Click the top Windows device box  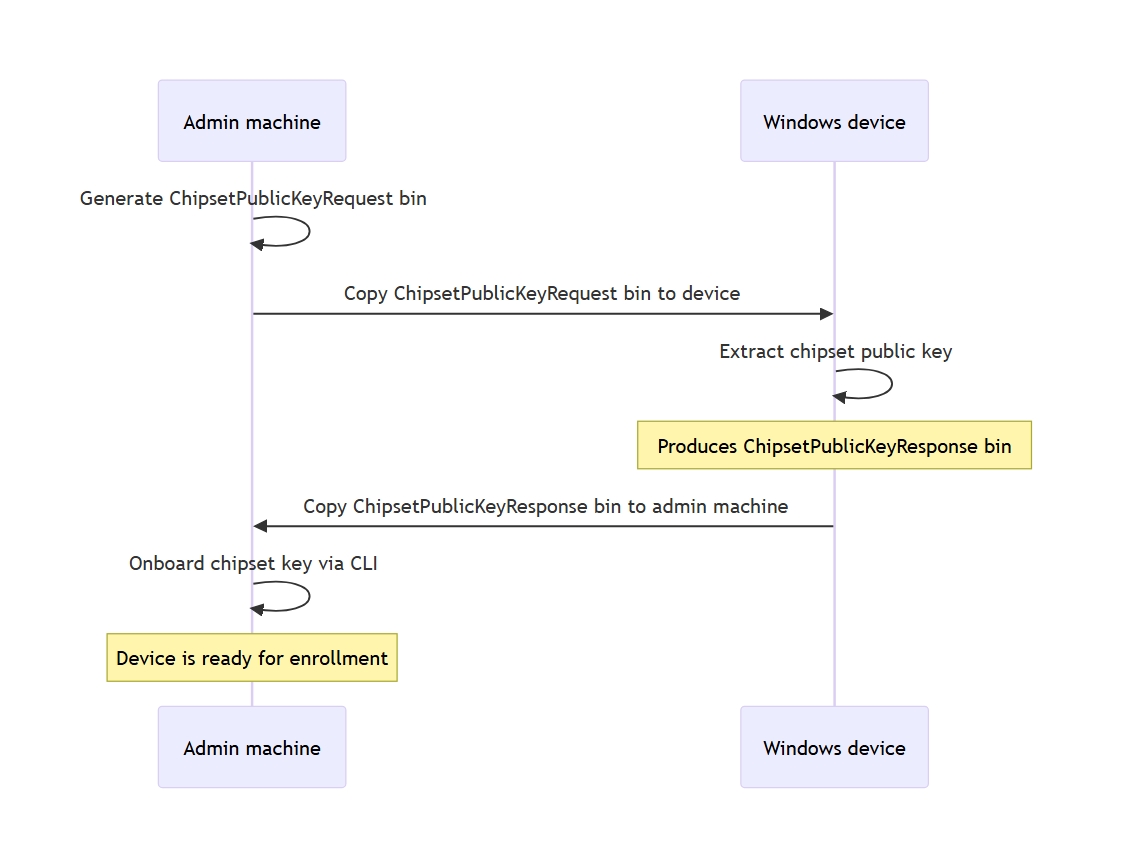tap(834, 121)
